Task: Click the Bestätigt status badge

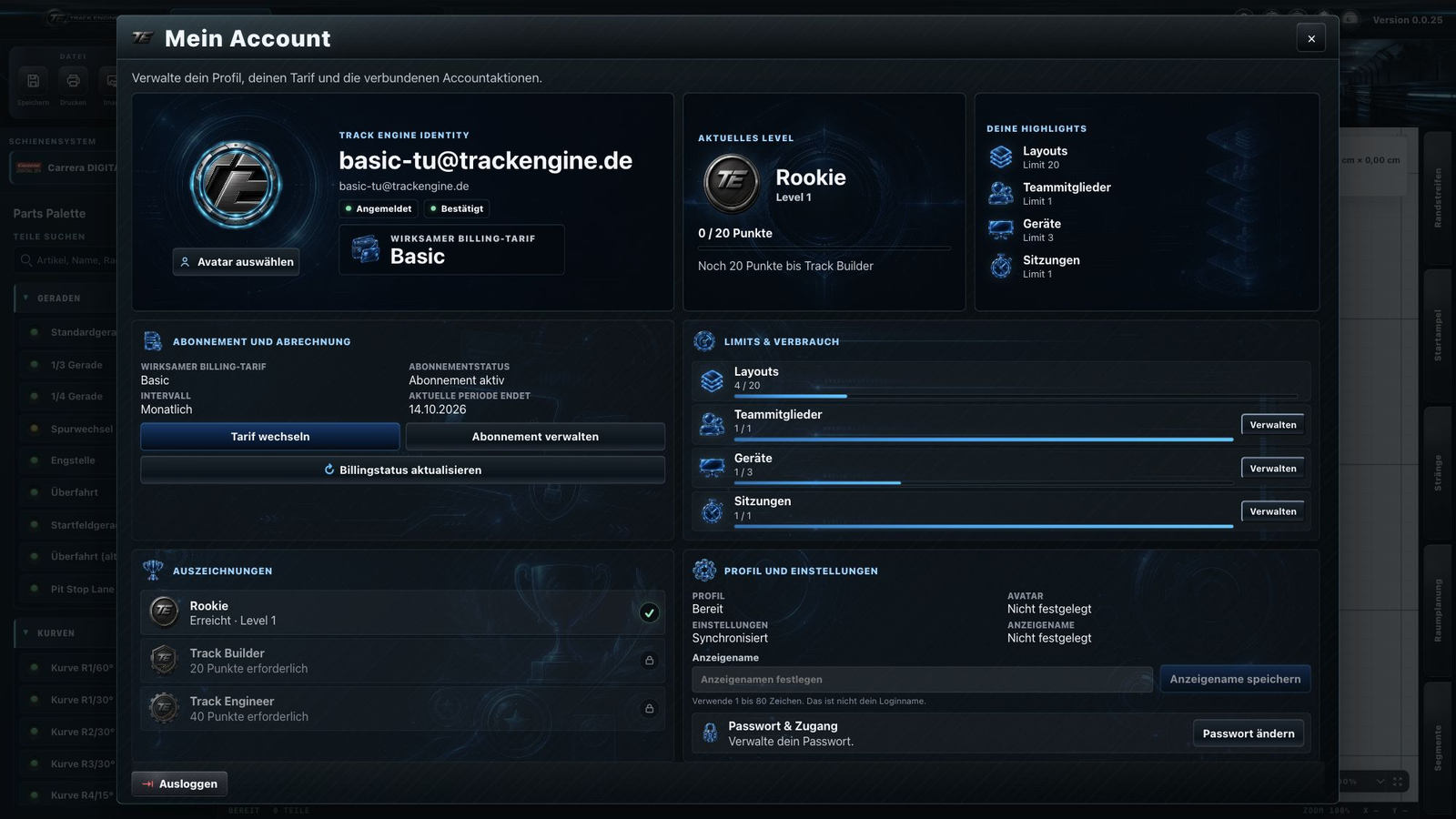Action: tap(457, 208)
